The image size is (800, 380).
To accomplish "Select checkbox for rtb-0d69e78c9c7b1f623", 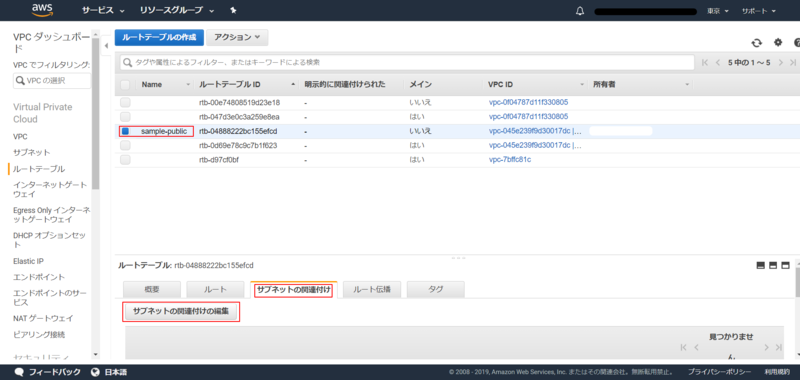I will click(125, 145).
